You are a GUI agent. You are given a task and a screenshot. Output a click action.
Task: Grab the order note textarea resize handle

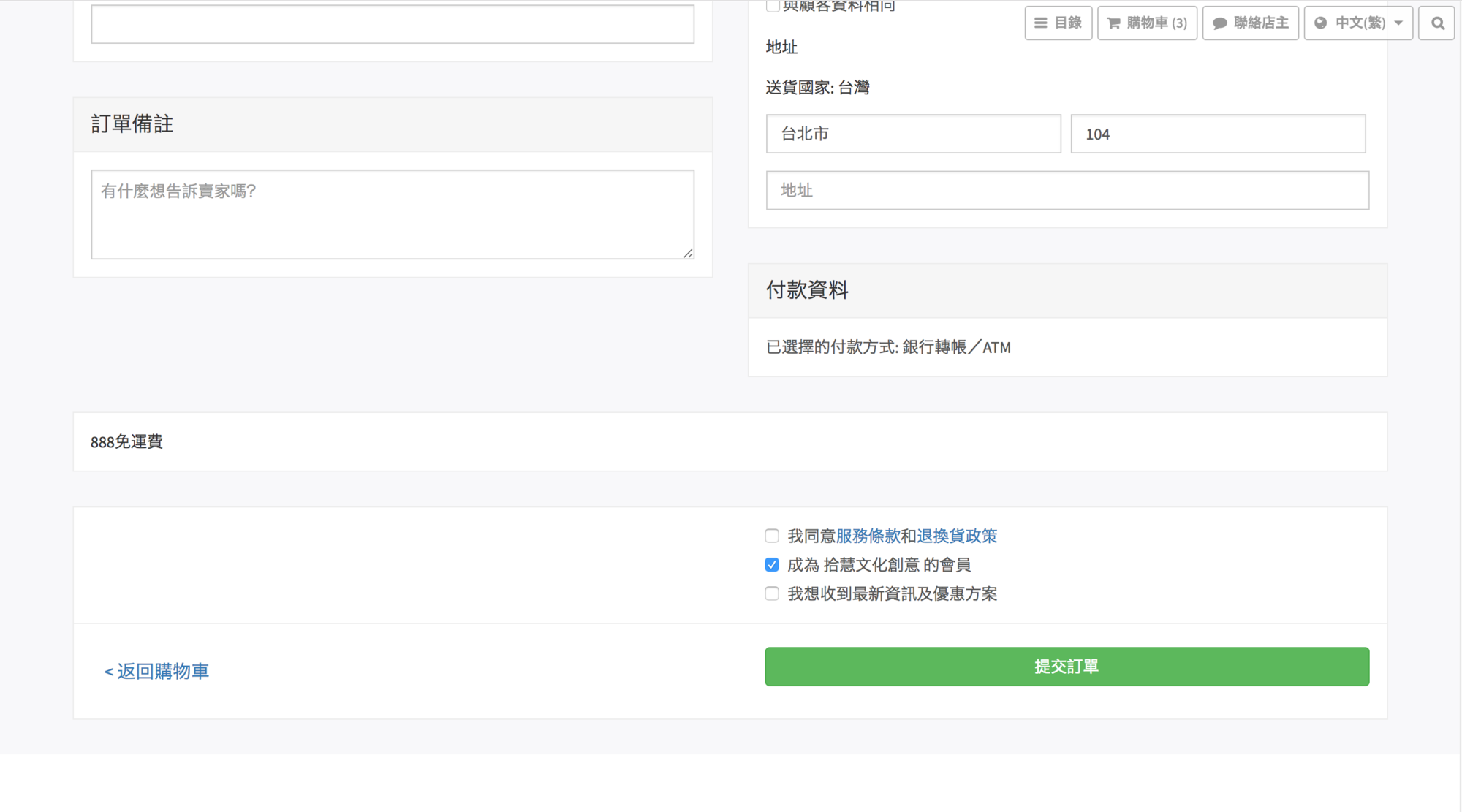point(688,253)
